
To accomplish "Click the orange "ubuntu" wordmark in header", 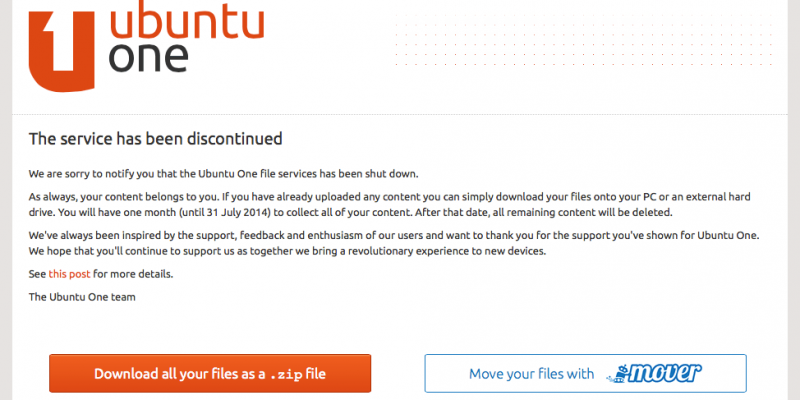I will pyautogui.click(x=187, y=23).
